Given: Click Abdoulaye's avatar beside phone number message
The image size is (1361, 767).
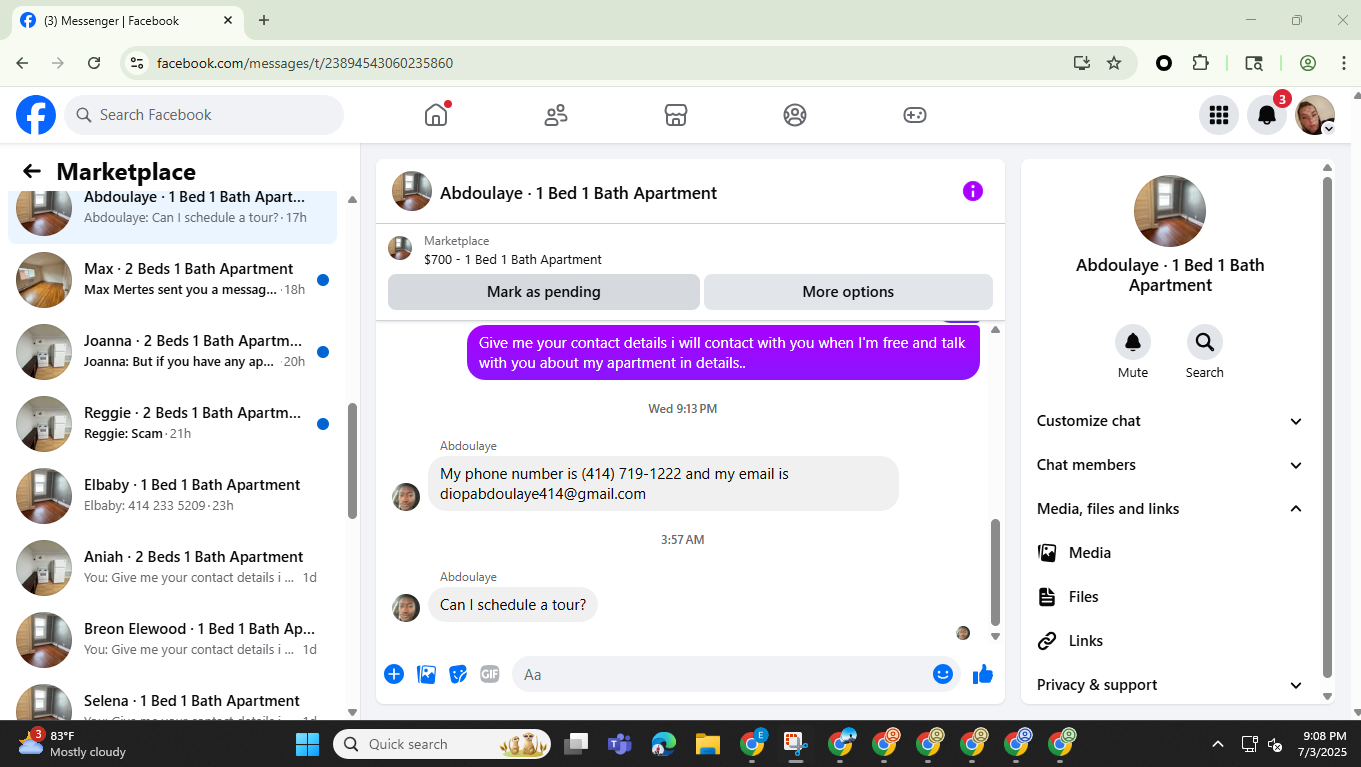Looking at the screenshot, I should [x=406, y=497].
